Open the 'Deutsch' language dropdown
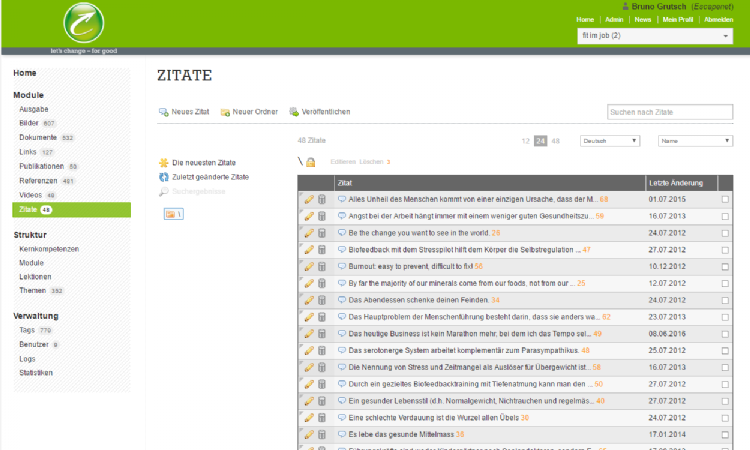The image size is (750, 450). pos(609,141)
